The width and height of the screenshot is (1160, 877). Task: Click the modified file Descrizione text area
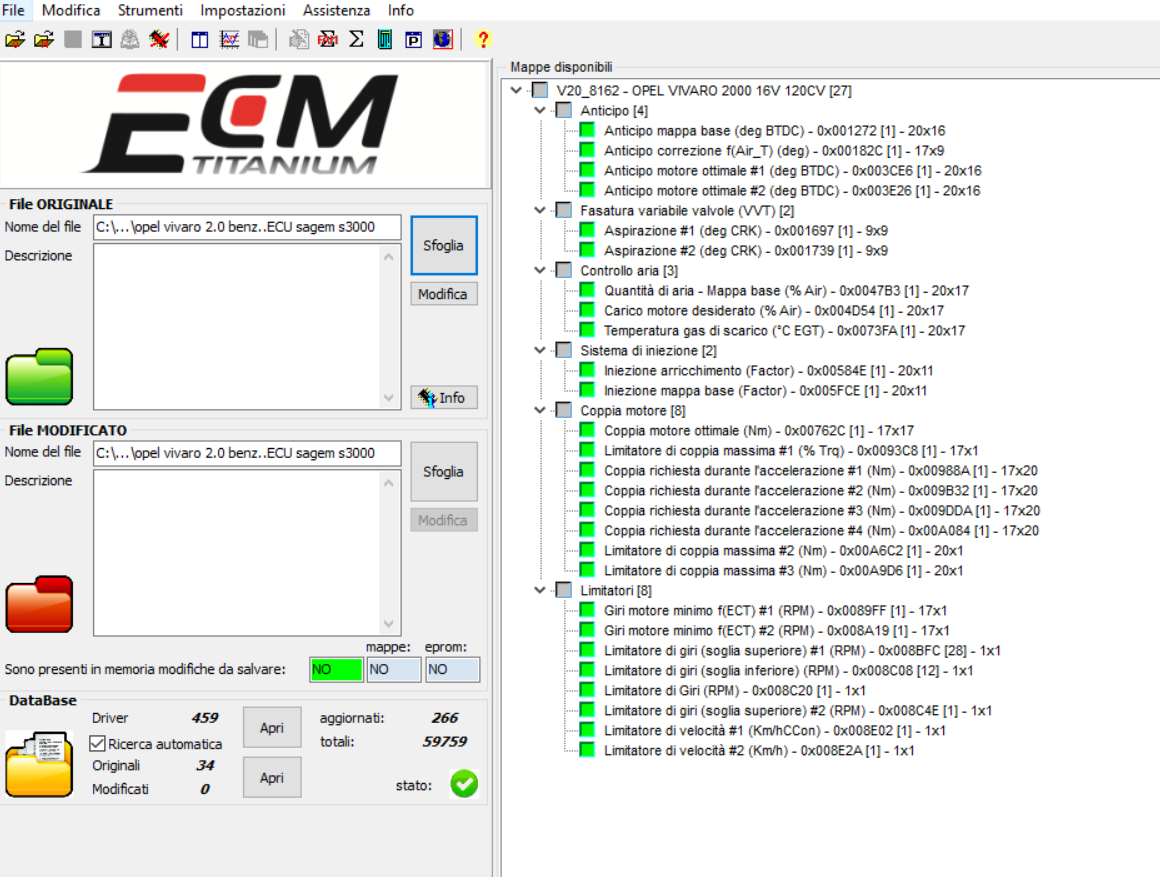pyautogui.click(x=237, y=552)
